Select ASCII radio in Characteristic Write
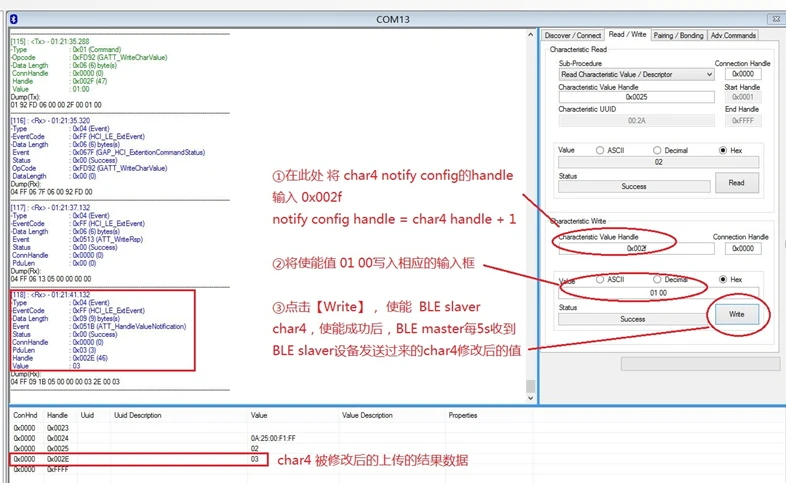This screenshot has height=483, width=786. (x=600, y=280)
